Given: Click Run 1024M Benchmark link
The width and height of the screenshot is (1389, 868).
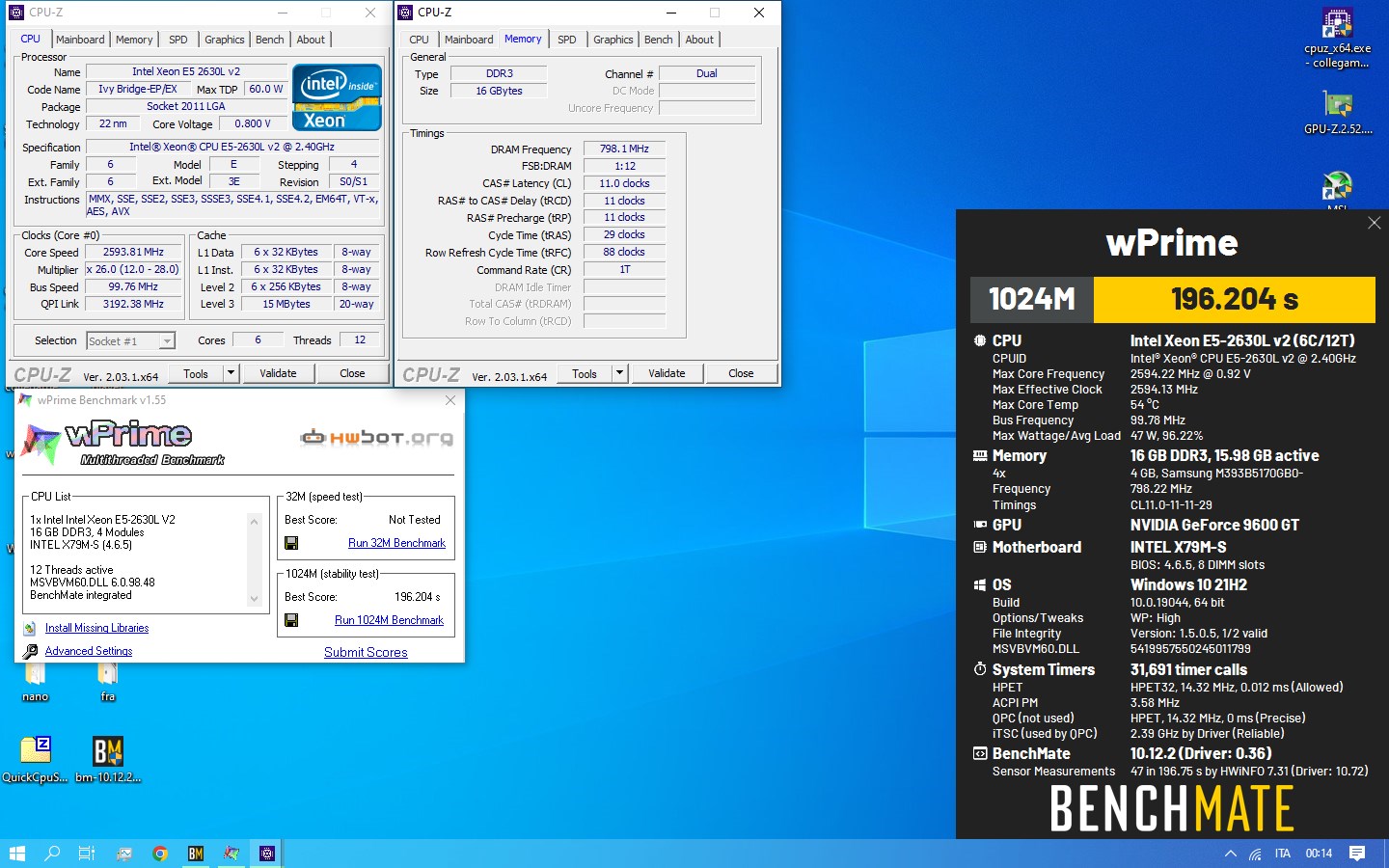Looking at the screenshot, I should tap(389, 620).
